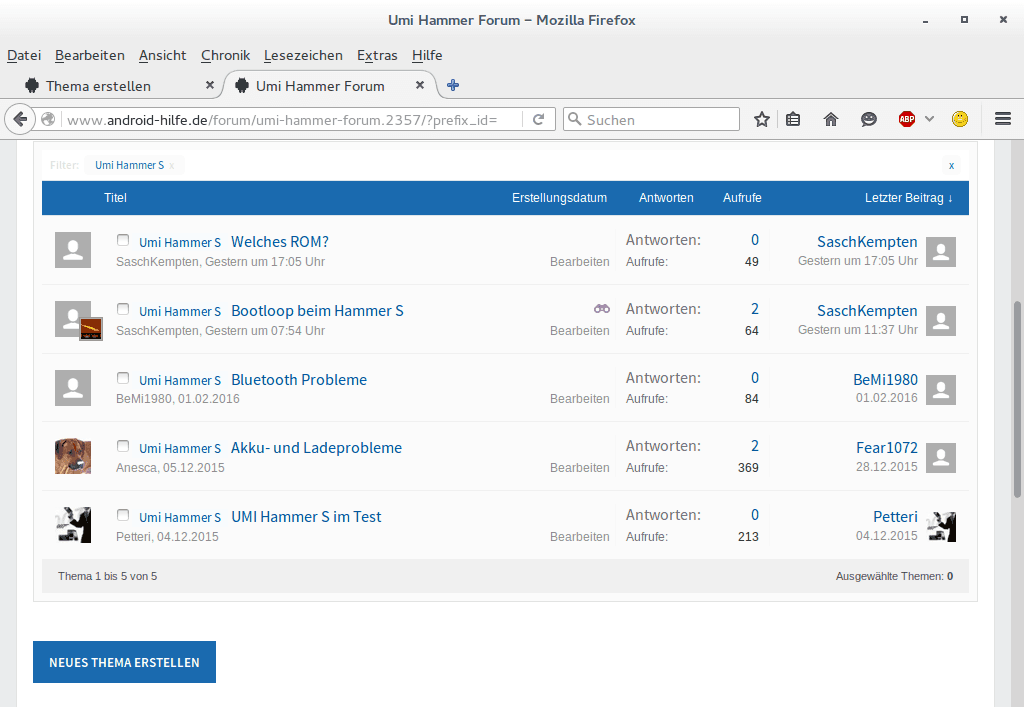Go to Firefox home page icon
This screenshot has height=707, width=1024.
tap(830, 119)
